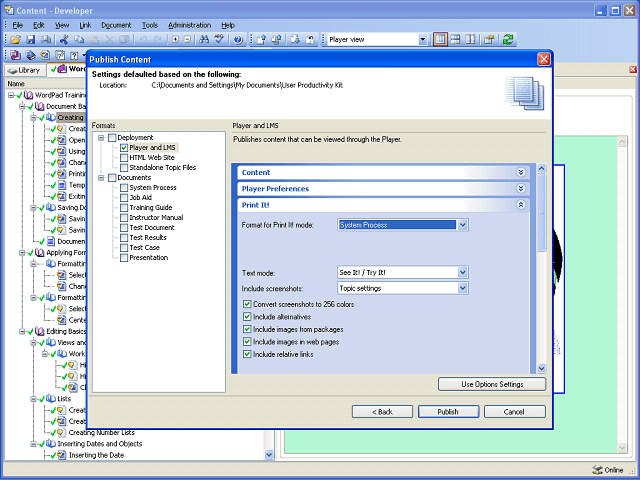Click the Paste clipboard toolbar icon
The image size is (640, 480).
pyautogui.click(x=94, y=40)
